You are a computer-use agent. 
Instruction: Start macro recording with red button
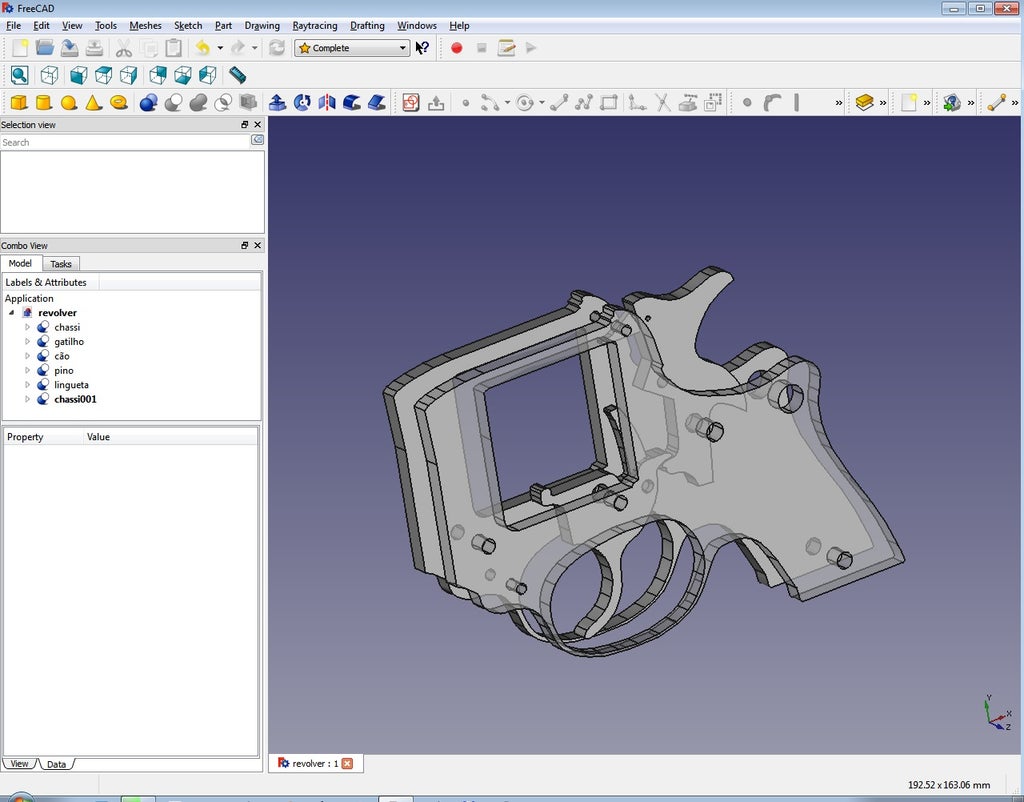[x=457, y=48]
